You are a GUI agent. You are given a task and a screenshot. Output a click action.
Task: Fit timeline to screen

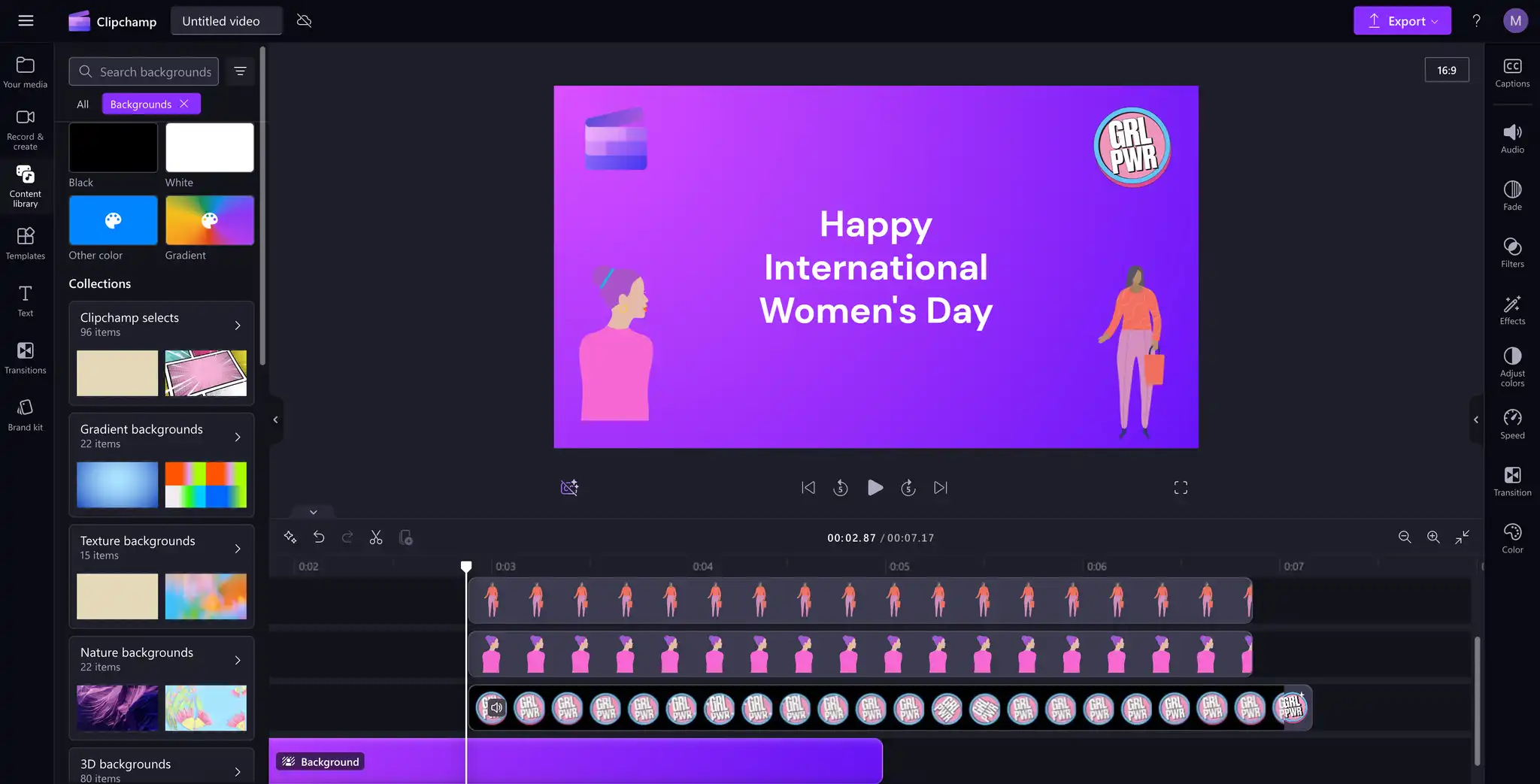point(1462,537)
